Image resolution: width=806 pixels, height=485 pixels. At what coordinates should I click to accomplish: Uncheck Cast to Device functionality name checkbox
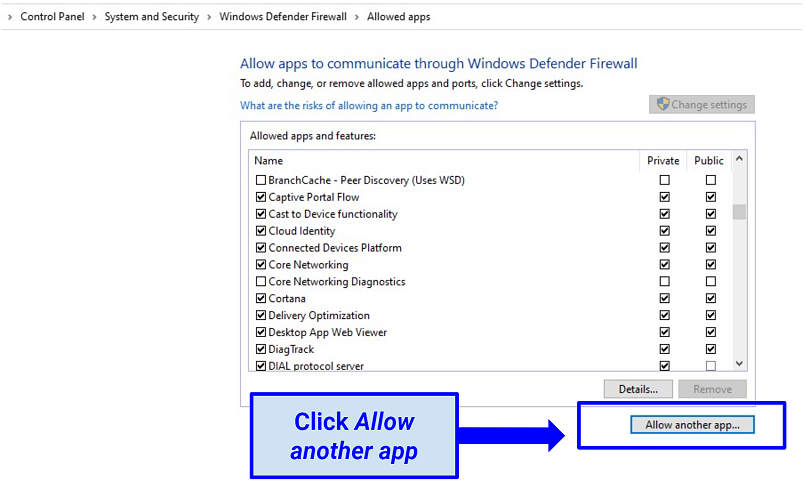(261, 214)
